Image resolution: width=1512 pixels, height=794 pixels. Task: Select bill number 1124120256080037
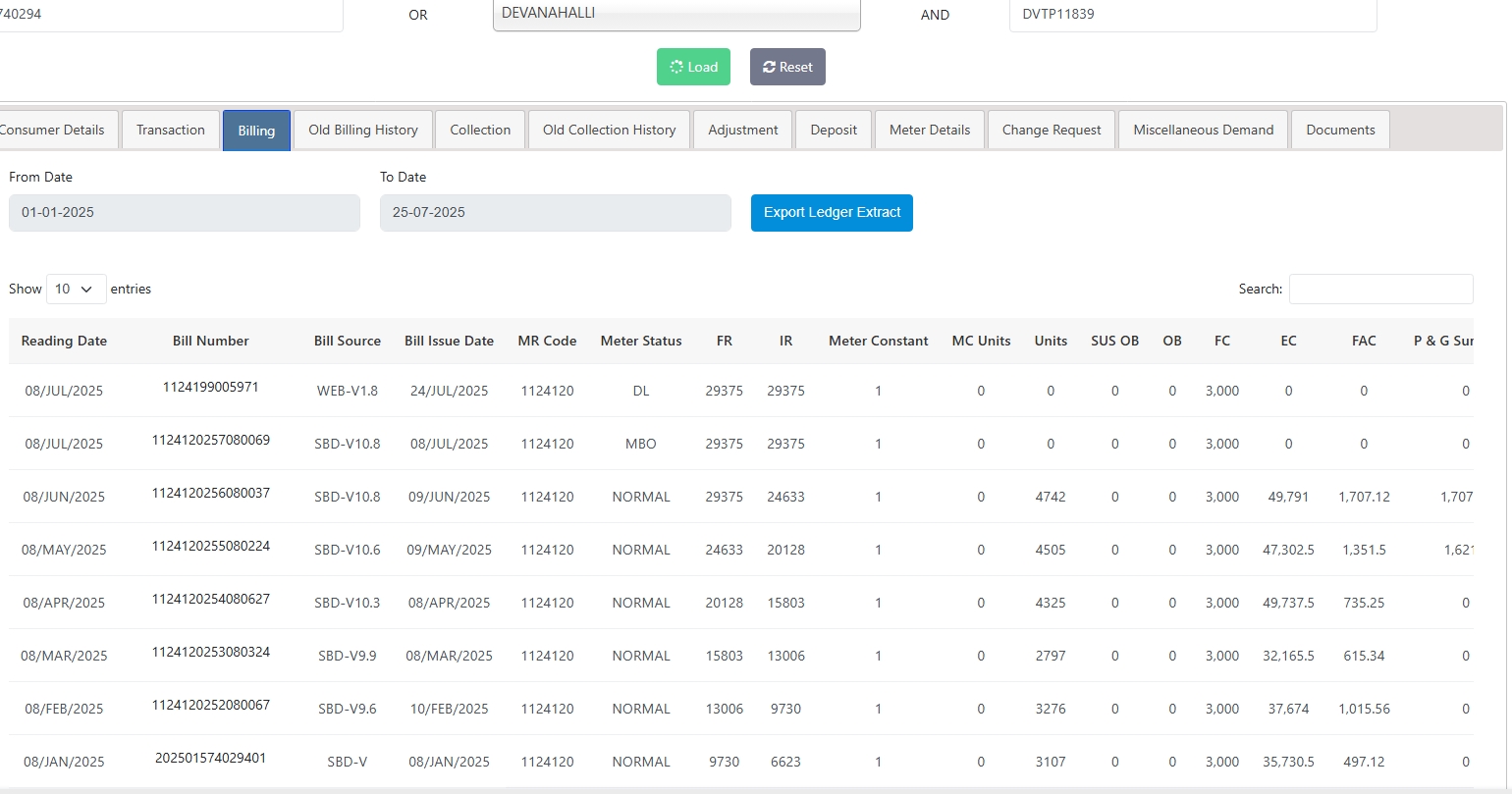click(211, 493)
